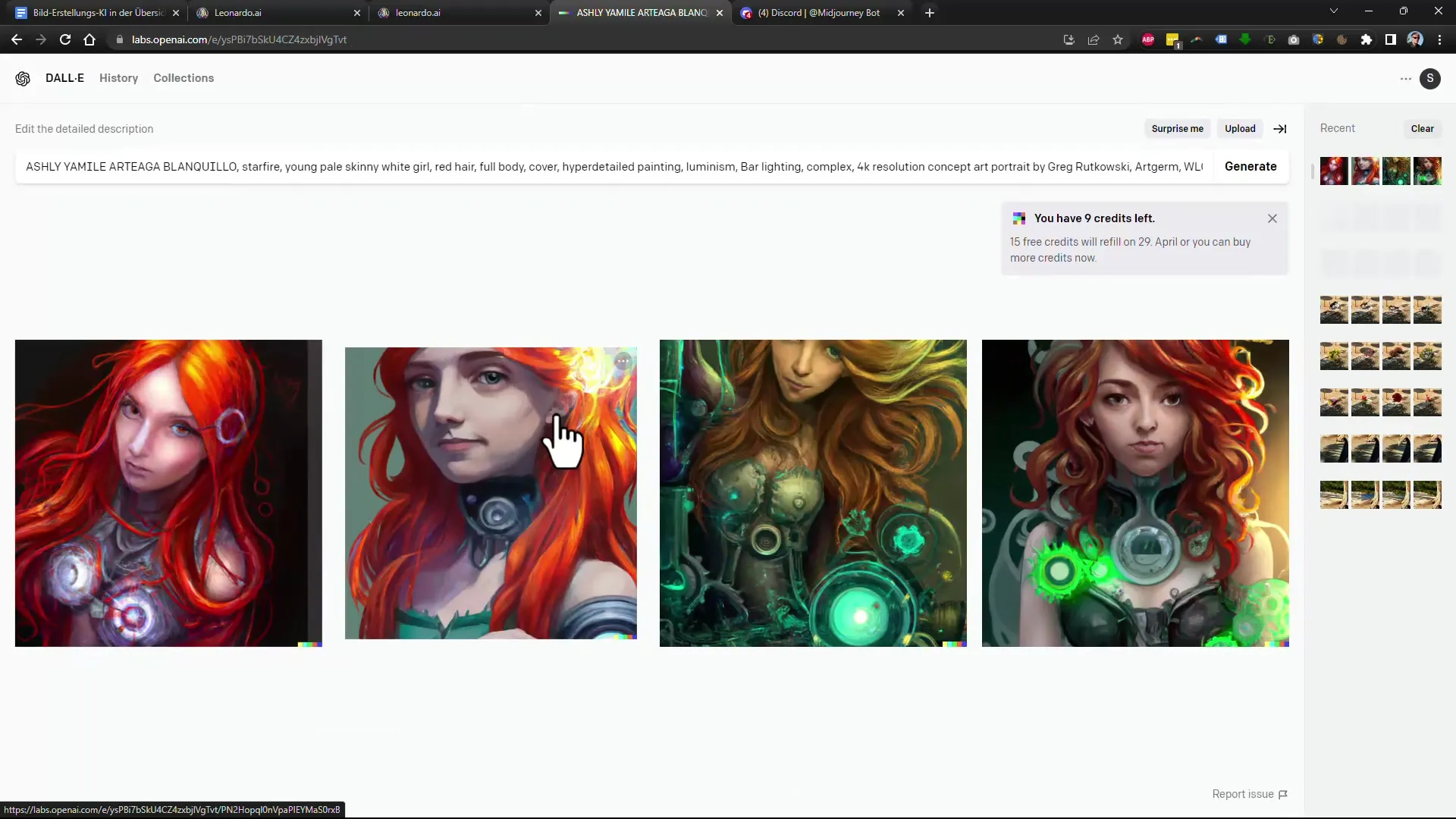The width and height of the screenshot is (1456, 819).
Task: Click the Surprise me button
Action: [1177, 128]
